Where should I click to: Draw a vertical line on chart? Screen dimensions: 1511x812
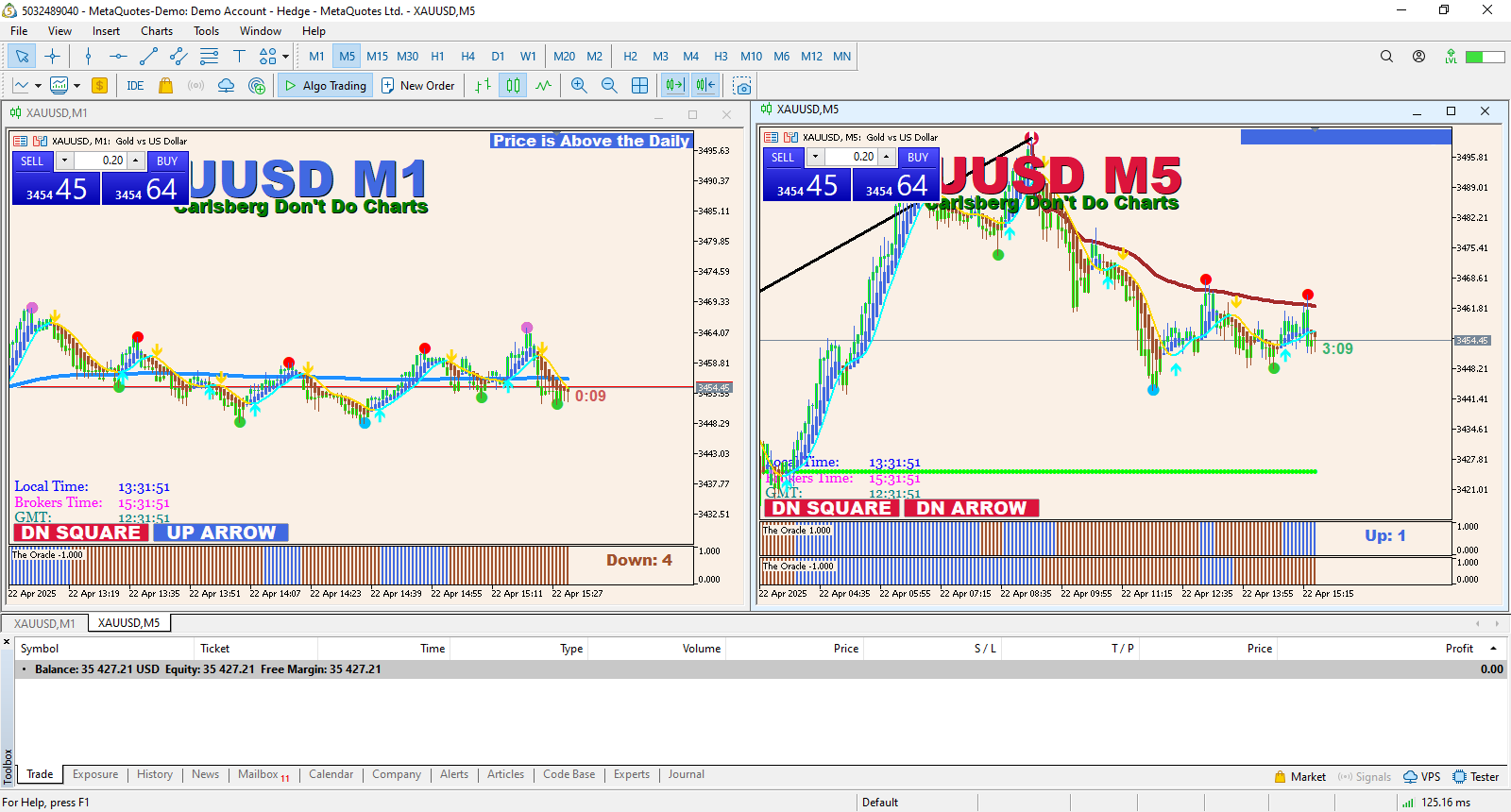tap(88, 57)
